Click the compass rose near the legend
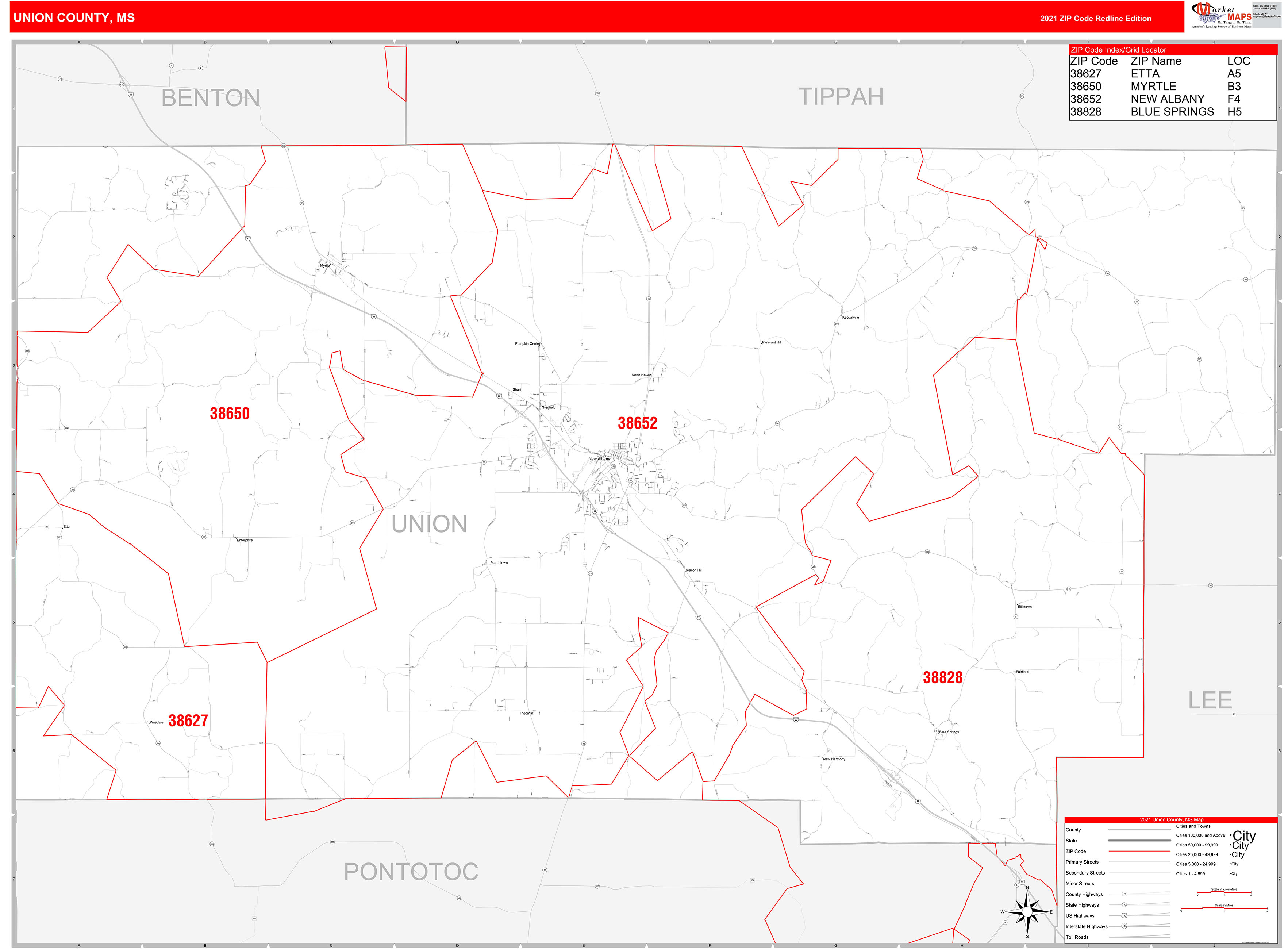This screenshot has width=1288, height=949. pyautogui.click(x=1027, y=912)
